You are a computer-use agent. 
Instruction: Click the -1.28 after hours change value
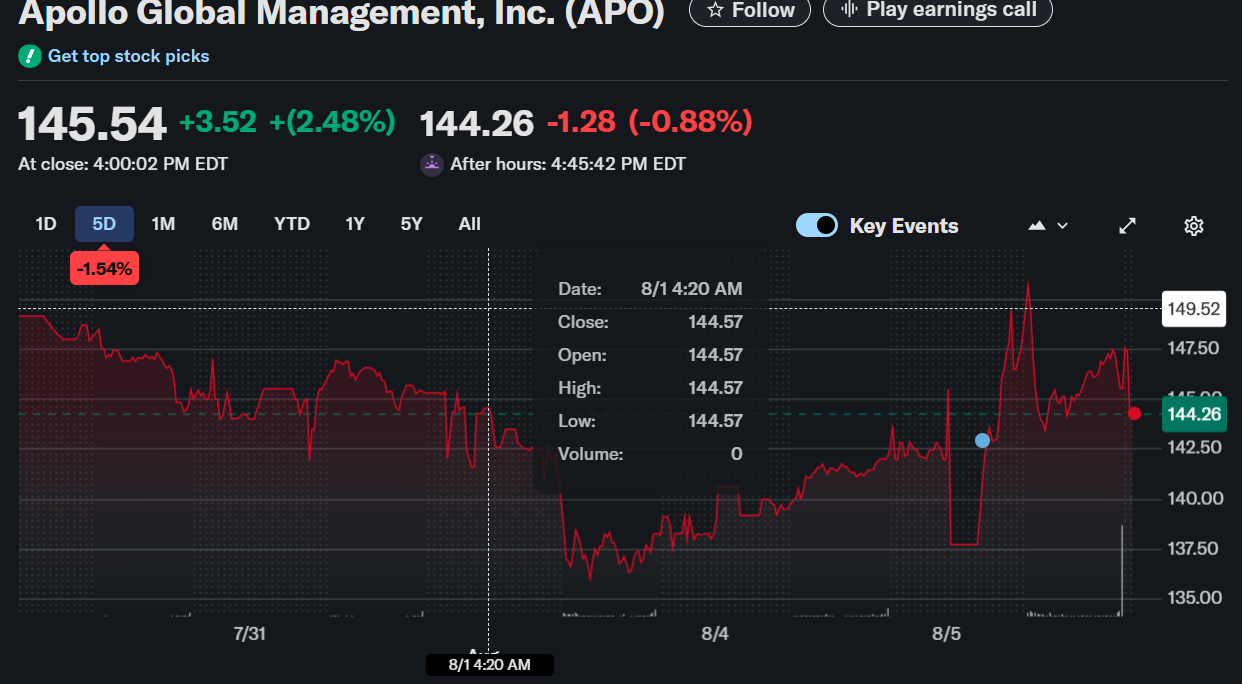[x=581, y=122]
